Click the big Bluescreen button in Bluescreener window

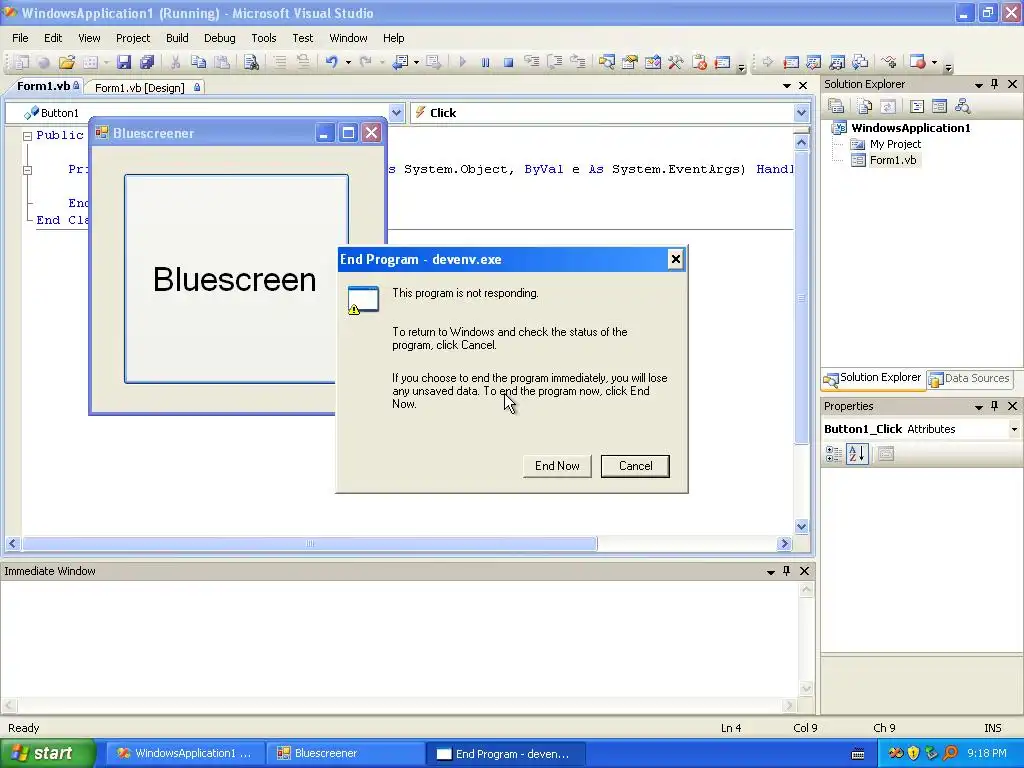point(234,279)
